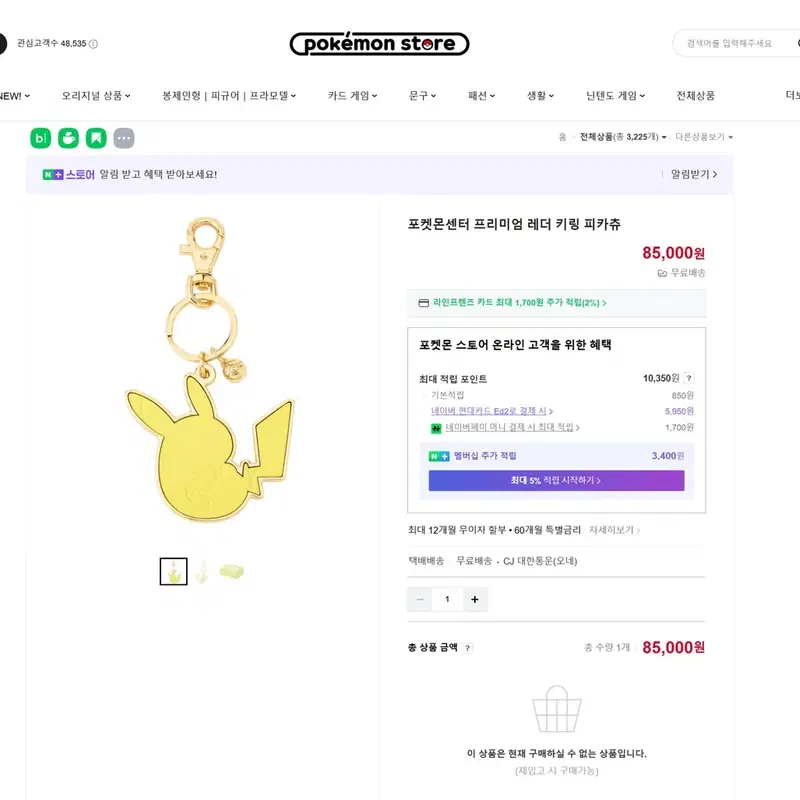Expand the 카드 게임 dropdown menu
Viewport: 800px width, 800px height.
click(353, 95)
